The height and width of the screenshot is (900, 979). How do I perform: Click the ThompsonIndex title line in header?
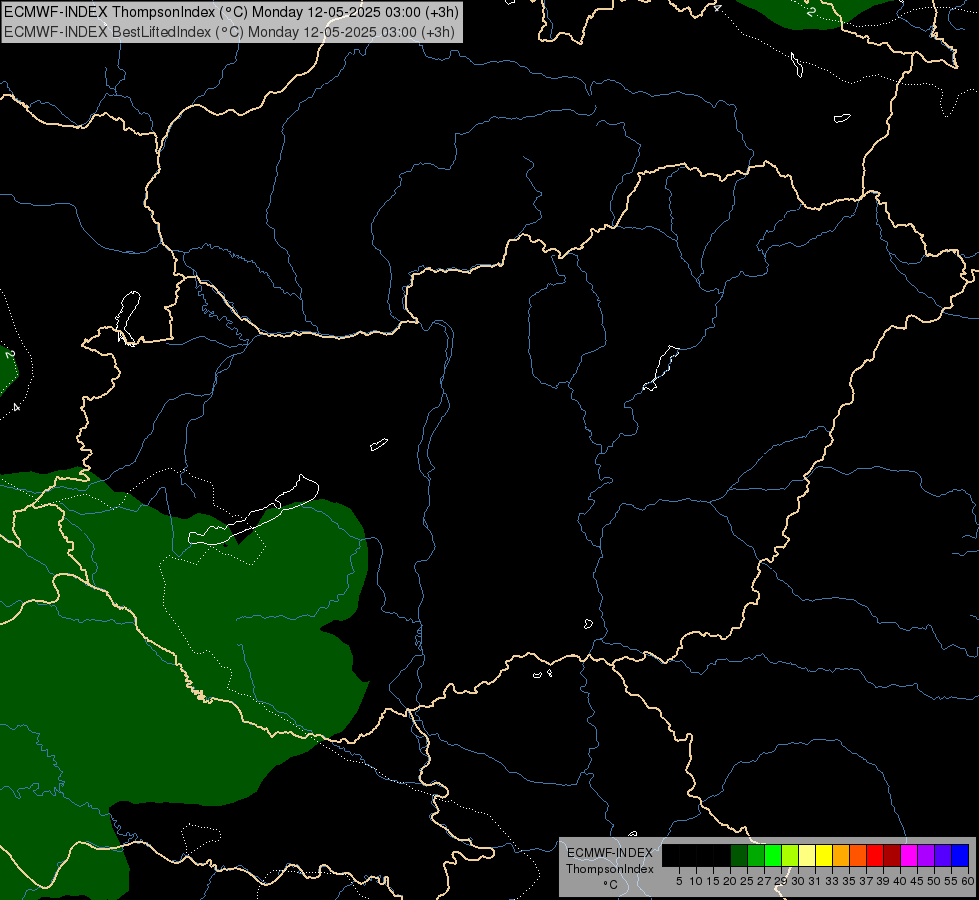pos(232,12)
